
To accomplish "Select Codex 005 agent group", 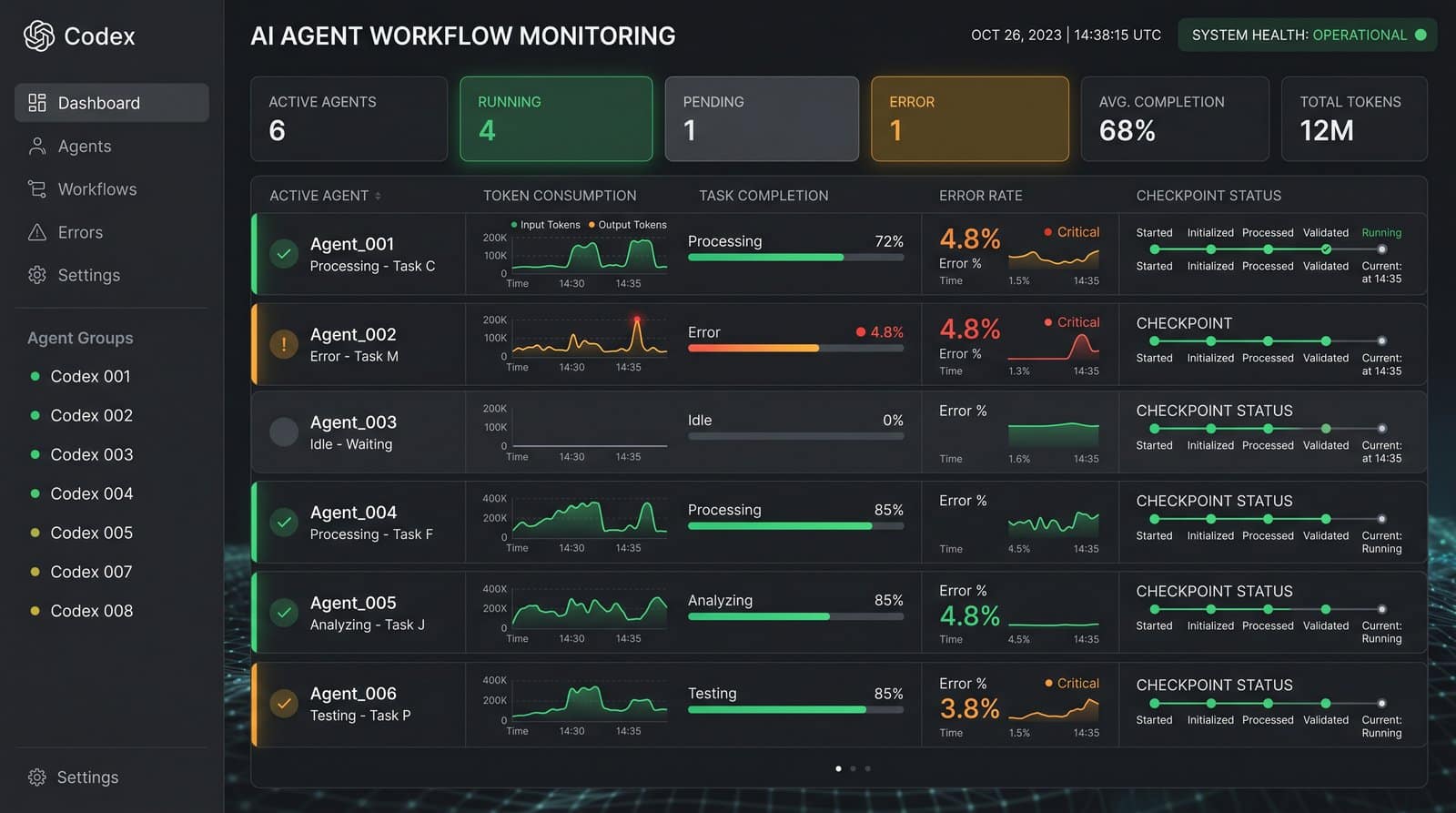I will 82,533.
